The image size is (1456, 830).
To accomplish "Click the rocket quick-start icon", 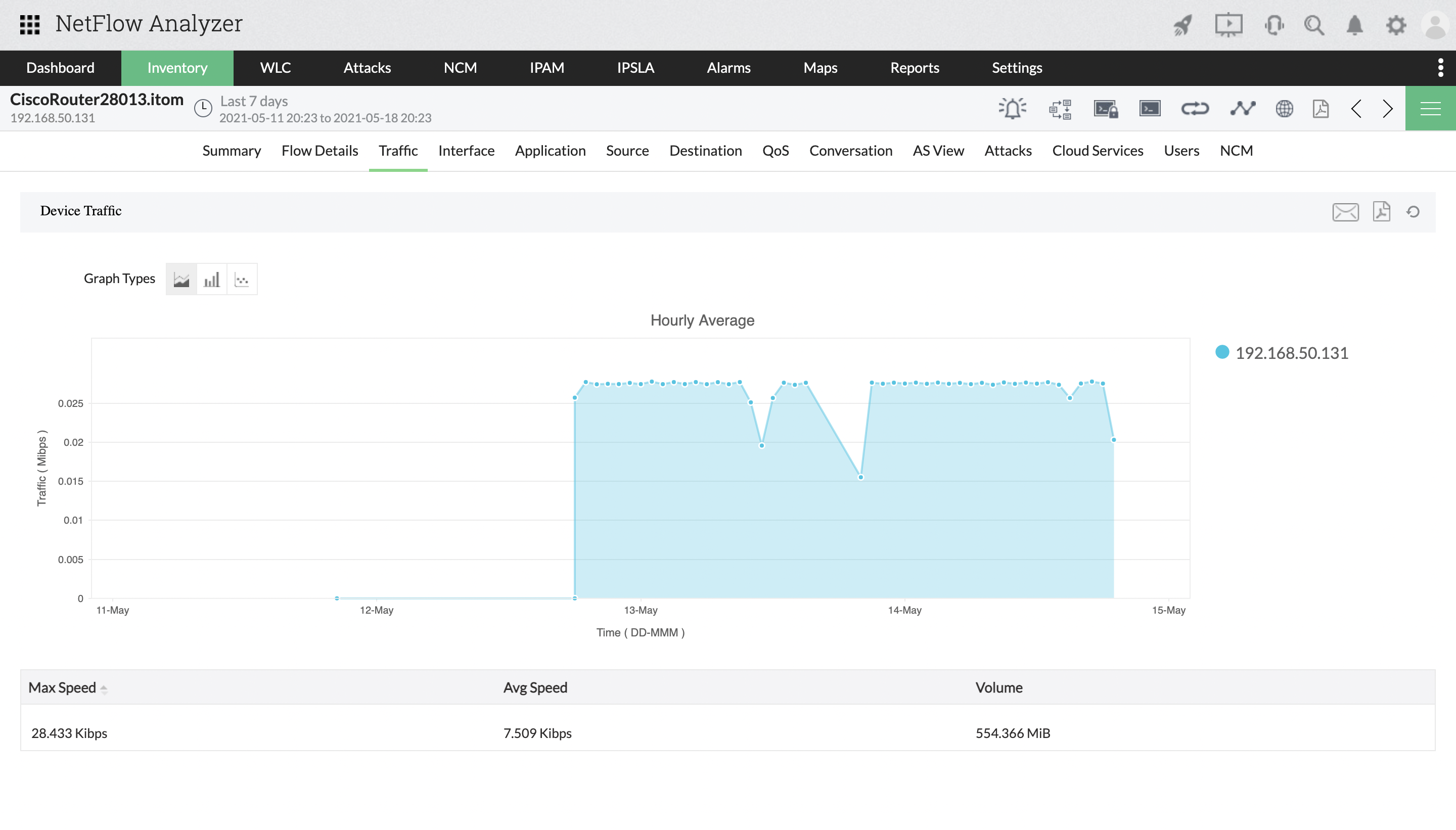I will pyautogui.click(x=1183, y=25).
